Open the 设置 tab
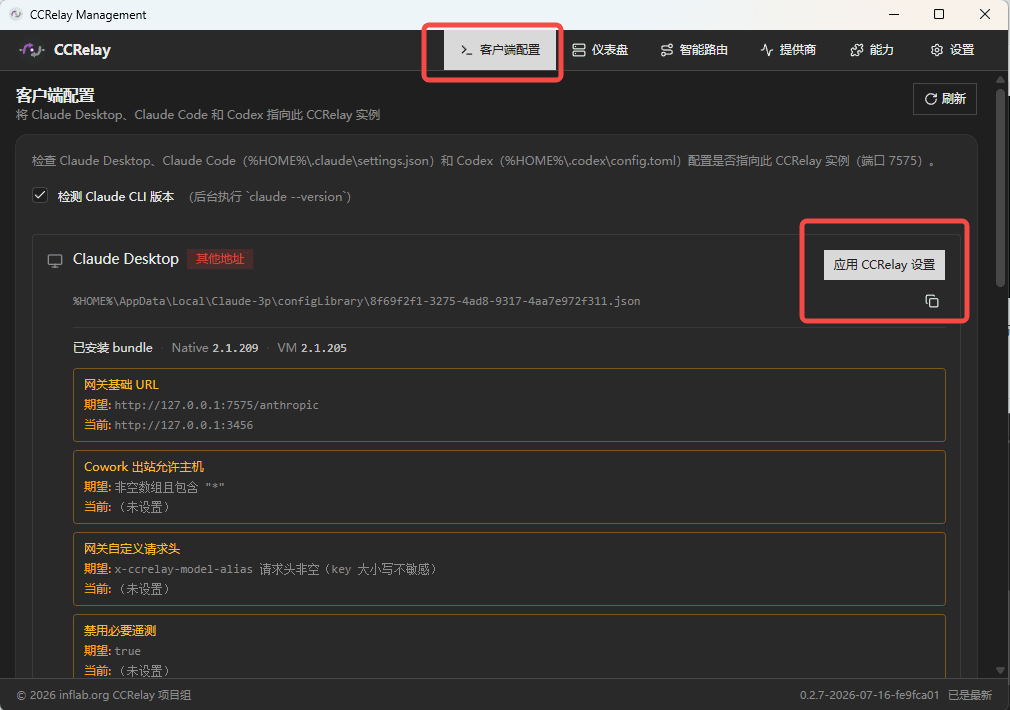 point(953,50)
